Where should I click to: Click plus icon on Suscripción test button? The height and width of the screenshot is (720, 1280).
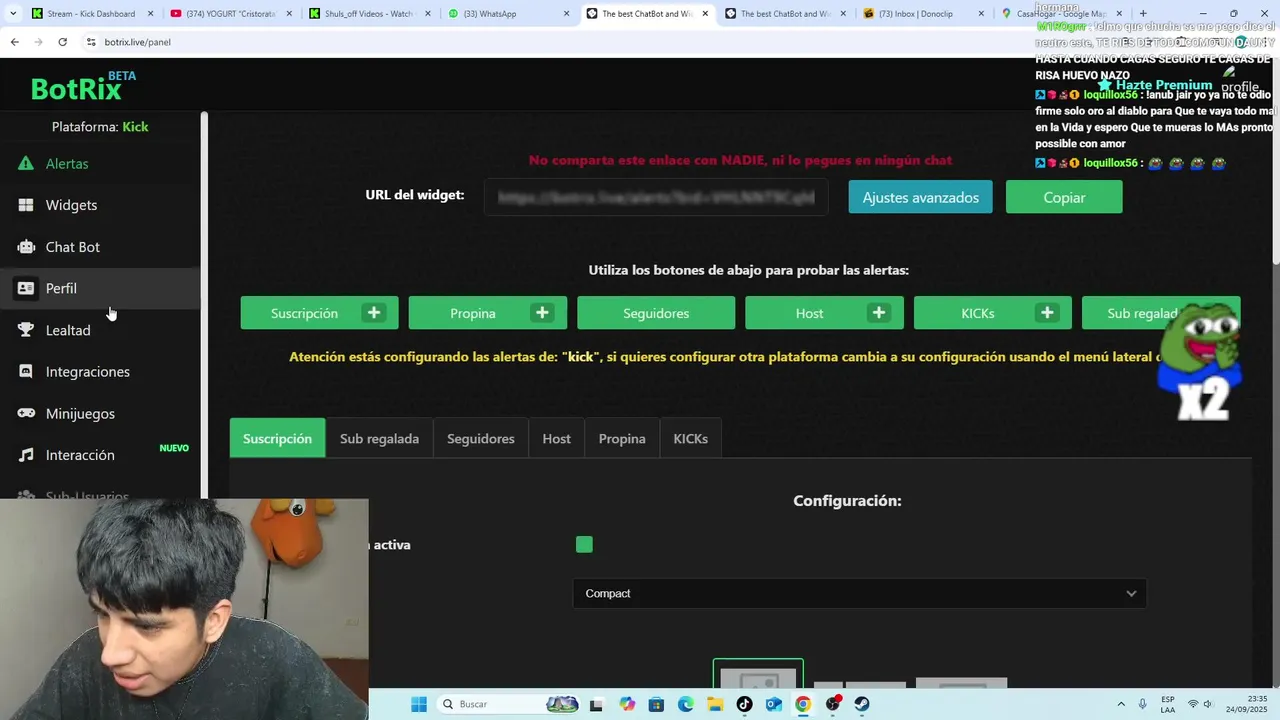point(374,313)
